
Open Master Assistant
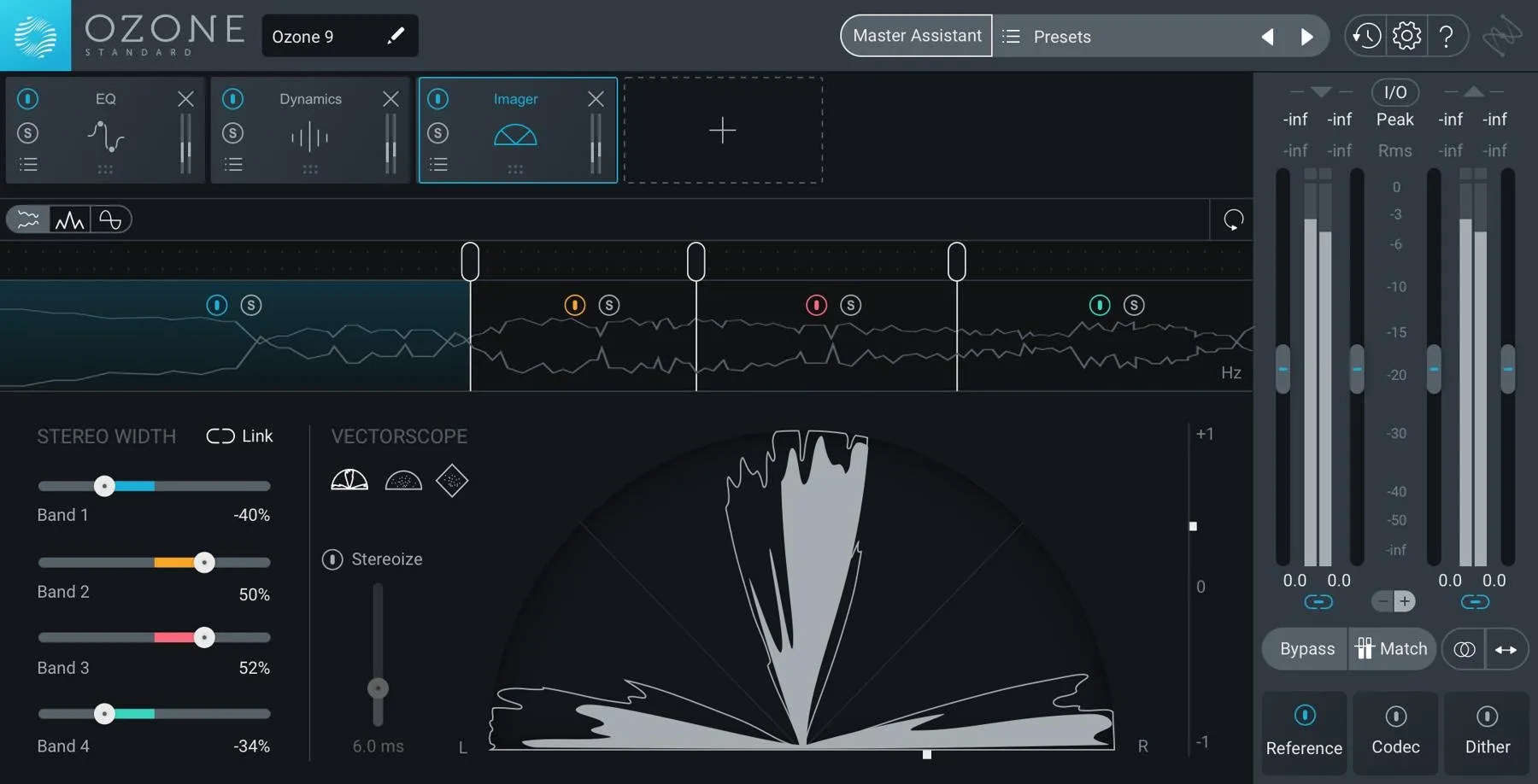pos(916,36)
